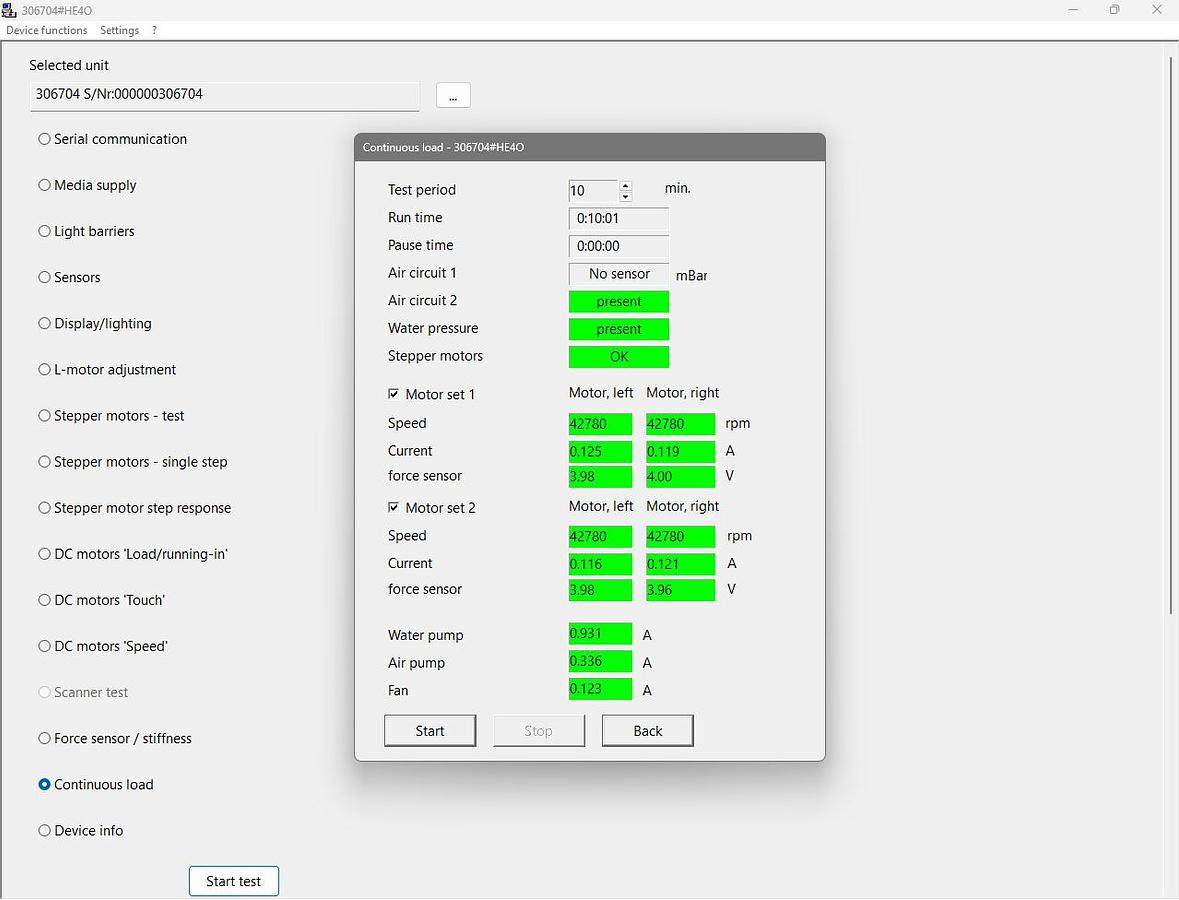Select the Force sensor / stiffness option
The image size is (1179, 900).
click(x=44, y=738)
